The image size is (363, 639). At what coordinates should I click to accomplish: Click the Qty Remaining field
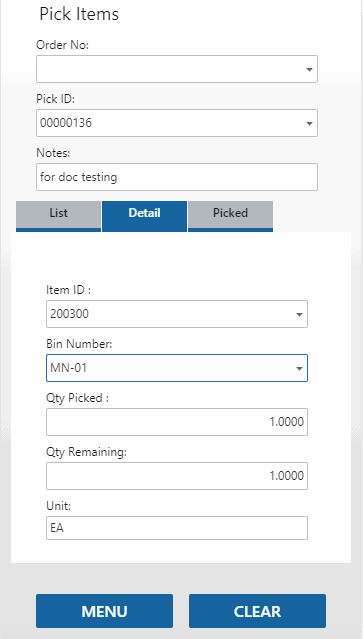coord(177,476)
